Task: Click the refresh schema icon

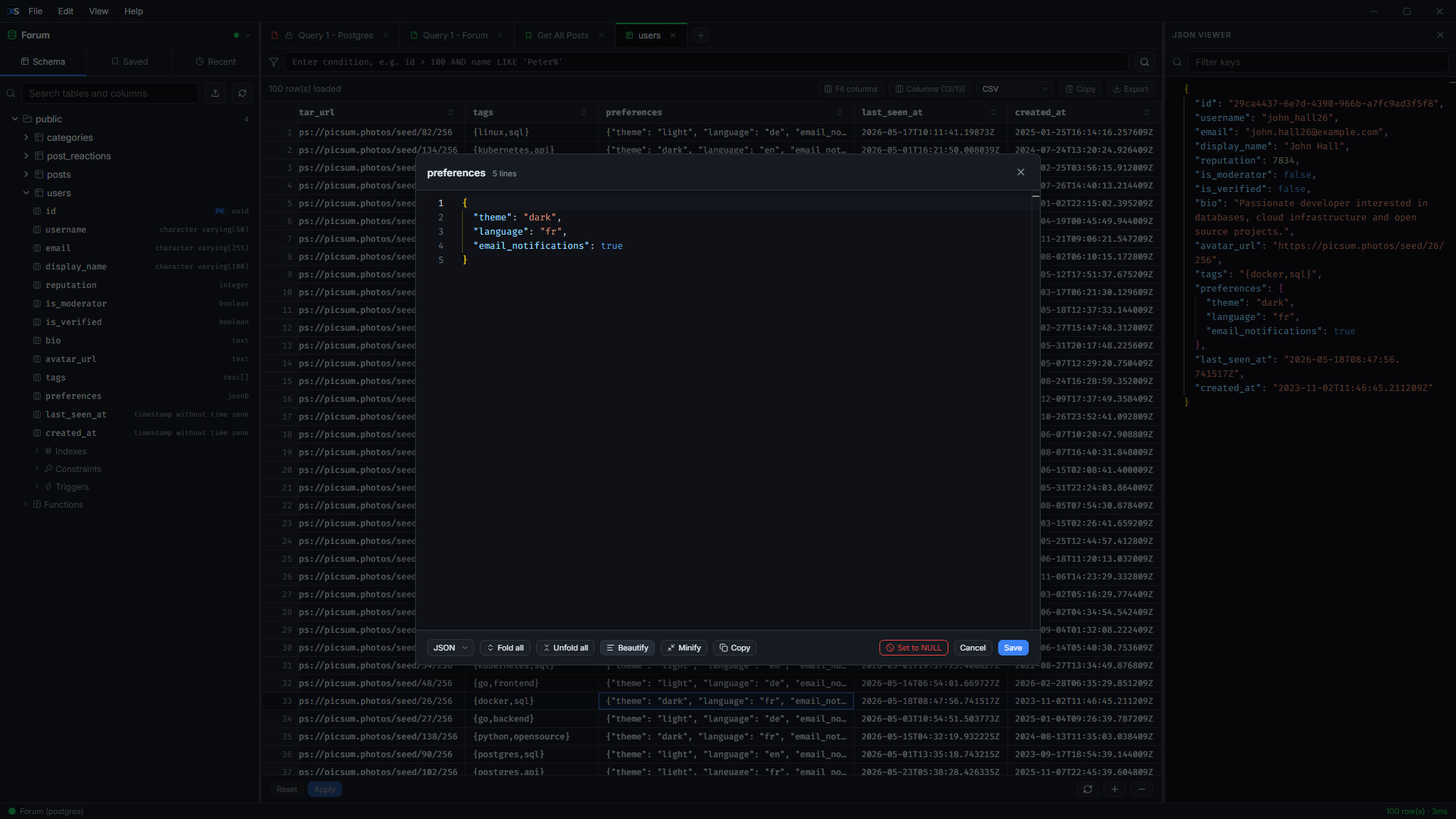Action: click(242, 93)
